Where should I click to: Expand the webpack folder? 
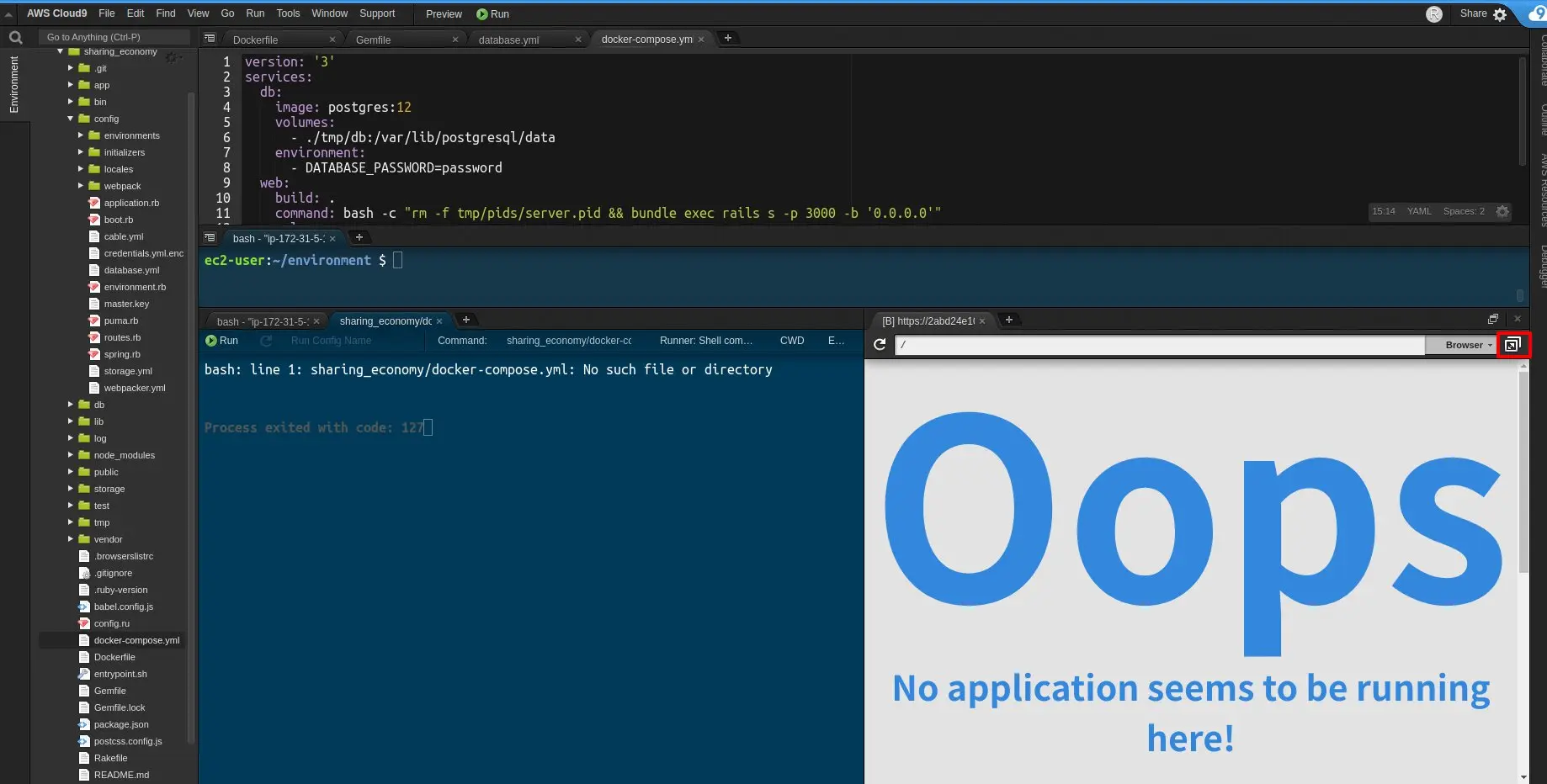point(81,186)
